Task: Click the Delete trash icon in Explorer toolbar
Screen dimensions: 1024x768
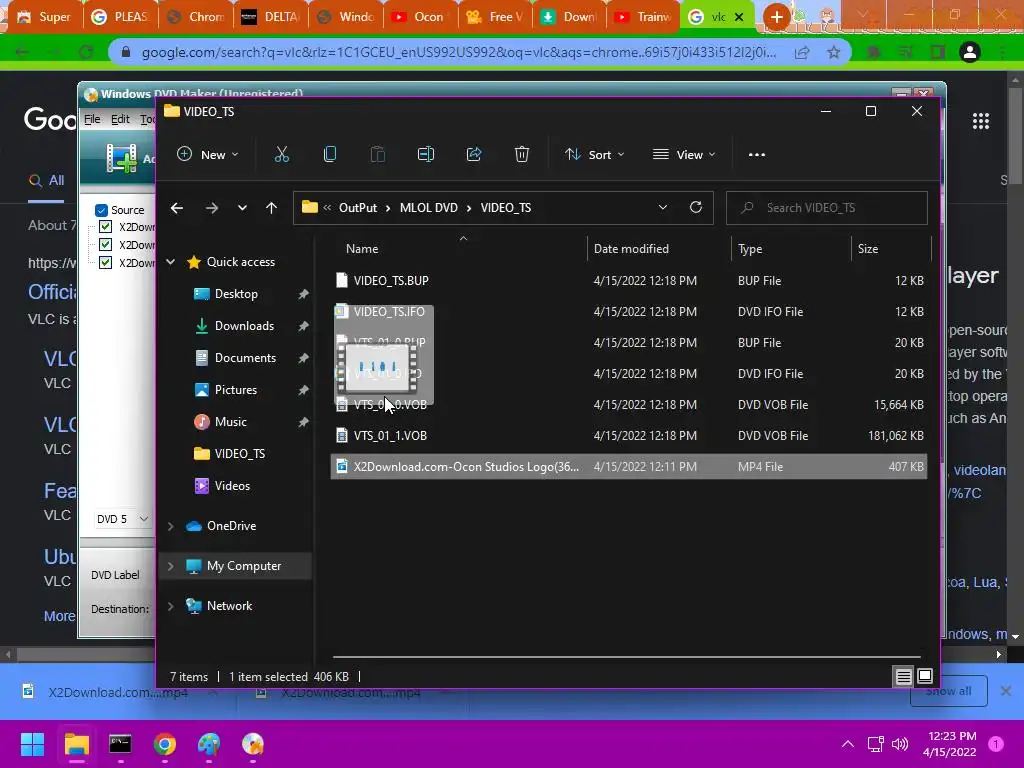Action: 521,155
